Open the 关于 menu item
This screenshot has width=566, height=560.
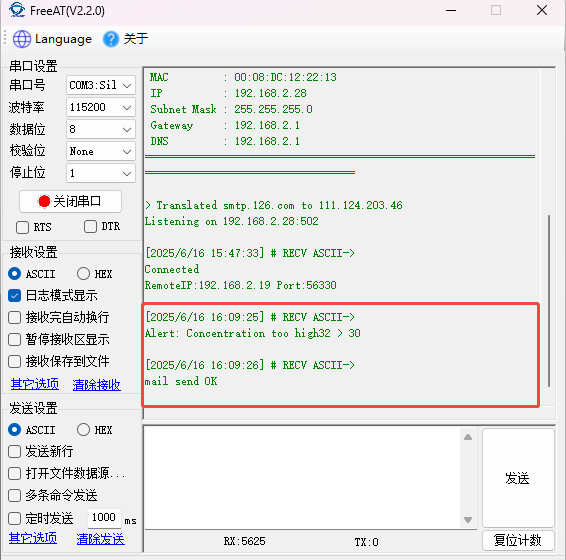(x=126, y=39)
